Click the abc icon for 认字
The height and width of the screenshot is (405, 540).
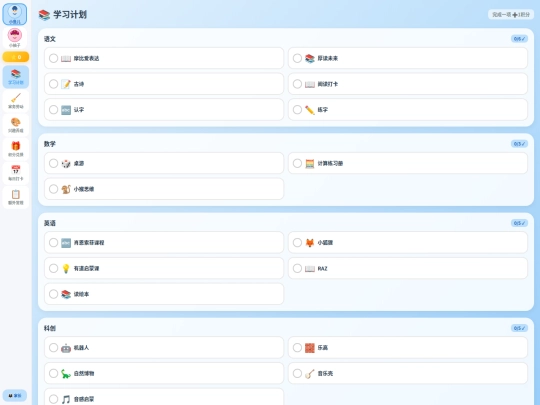point(66,110)
